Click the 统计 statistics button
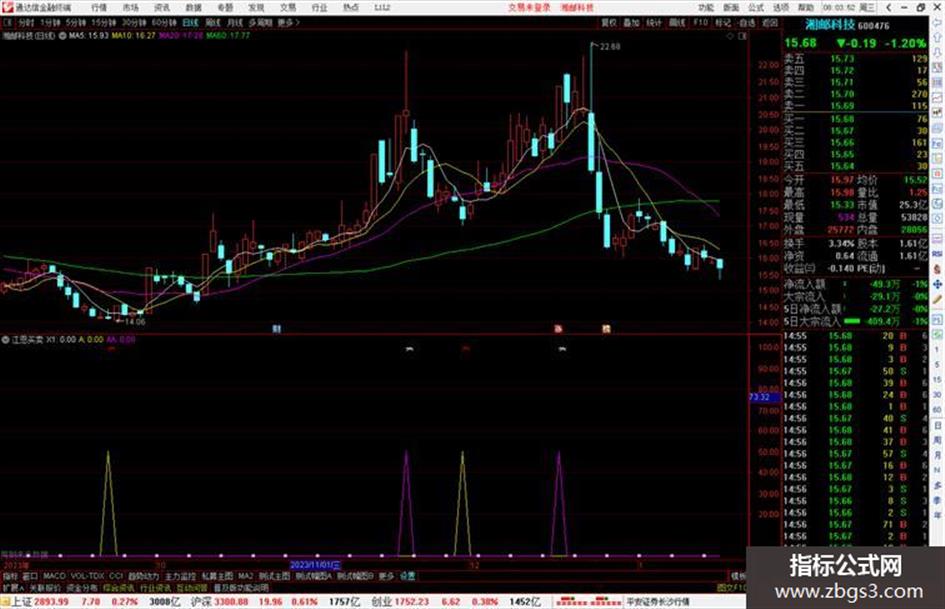The image size is (945, 609). point(654,22)
